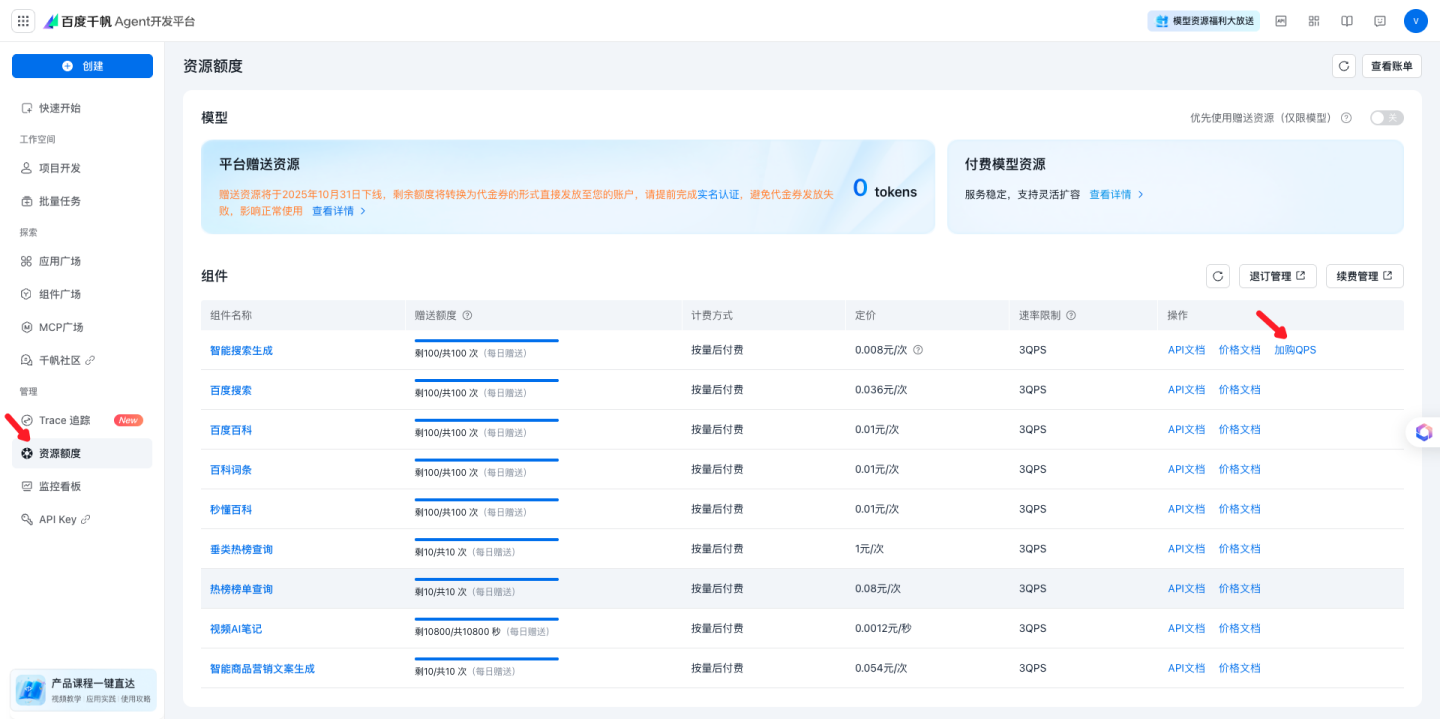
Task: Open Trace 追踪 in sidebar
Action: [x=65, y=420]
